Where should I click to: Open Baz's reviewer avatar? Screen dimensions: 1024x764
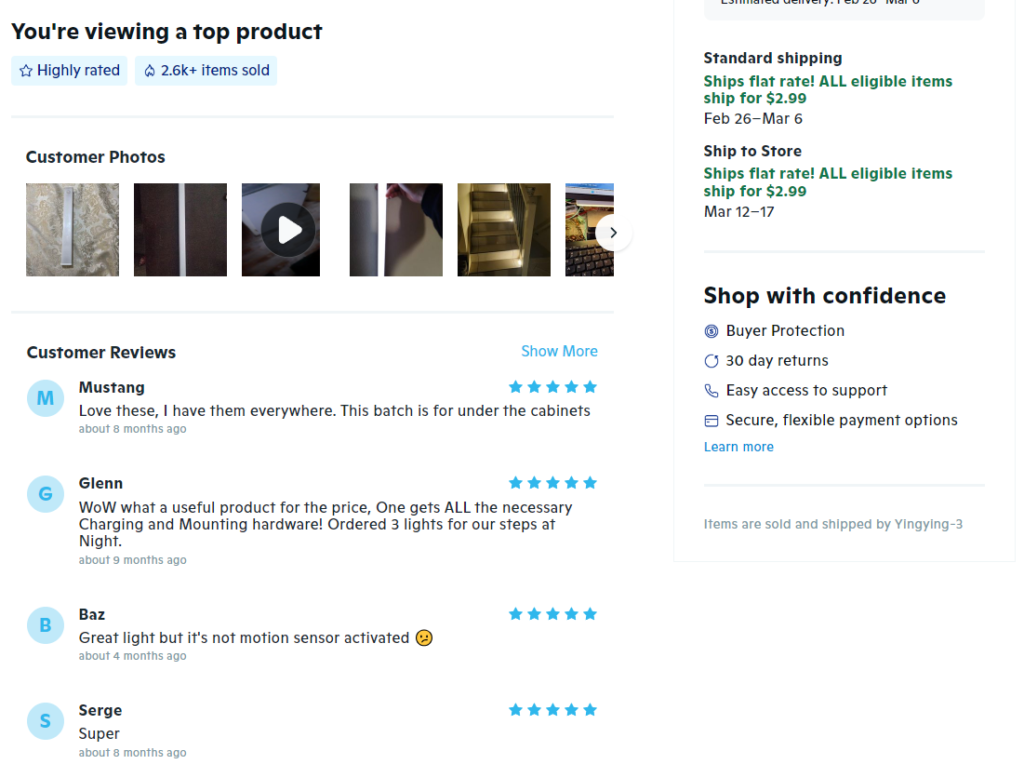[x=45, y=625]
